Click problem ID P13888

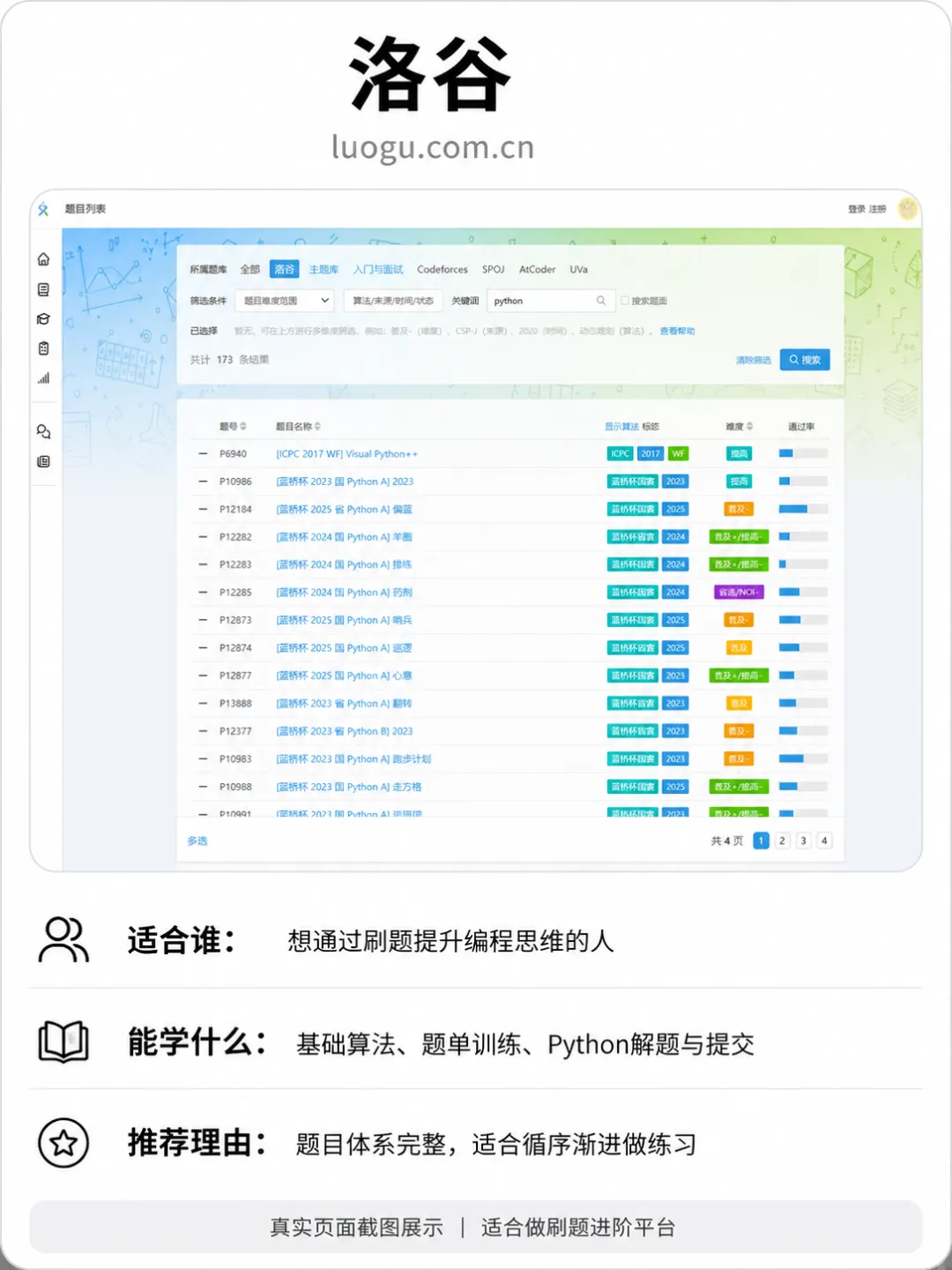235,704
